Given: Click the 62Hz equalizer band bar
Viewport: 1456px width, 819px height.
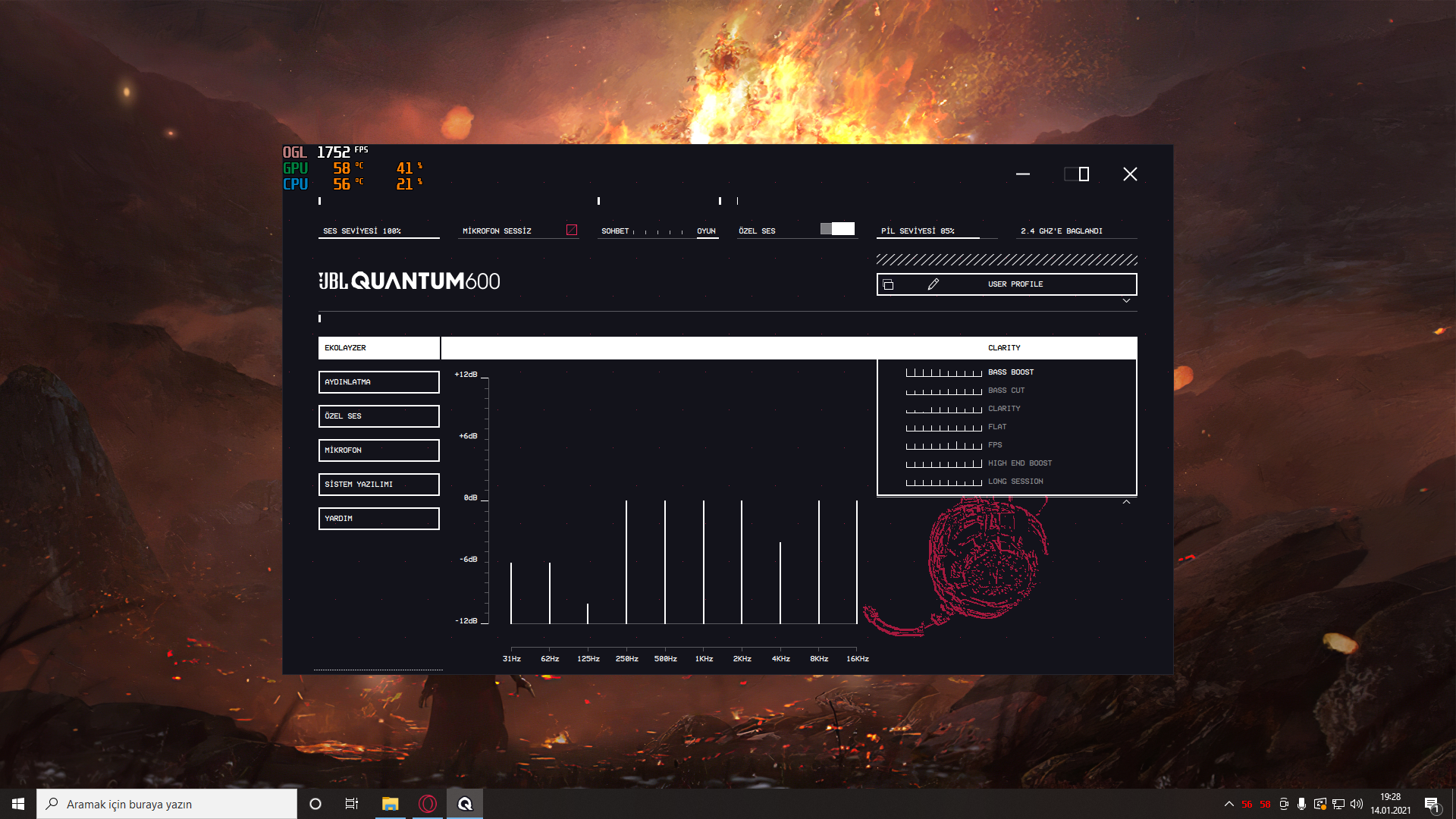Looking at the screenshot, I should [x=550, y=593].
